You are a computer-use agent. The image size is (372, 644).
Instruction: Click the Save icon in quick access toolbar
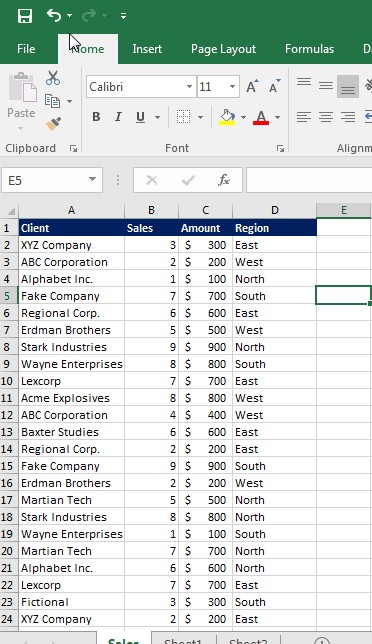click(x=25, y=16)
